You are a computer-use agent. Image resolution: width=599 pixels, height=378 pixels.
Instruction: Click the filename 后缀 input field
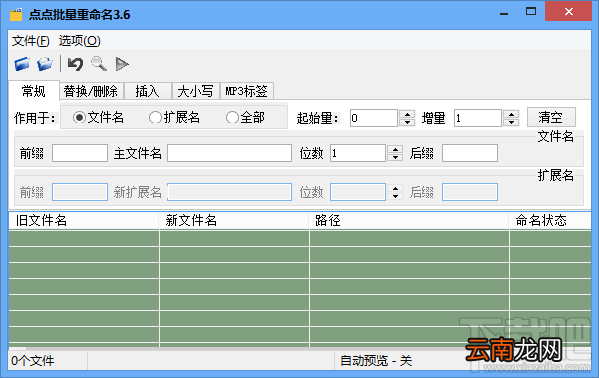470,153
